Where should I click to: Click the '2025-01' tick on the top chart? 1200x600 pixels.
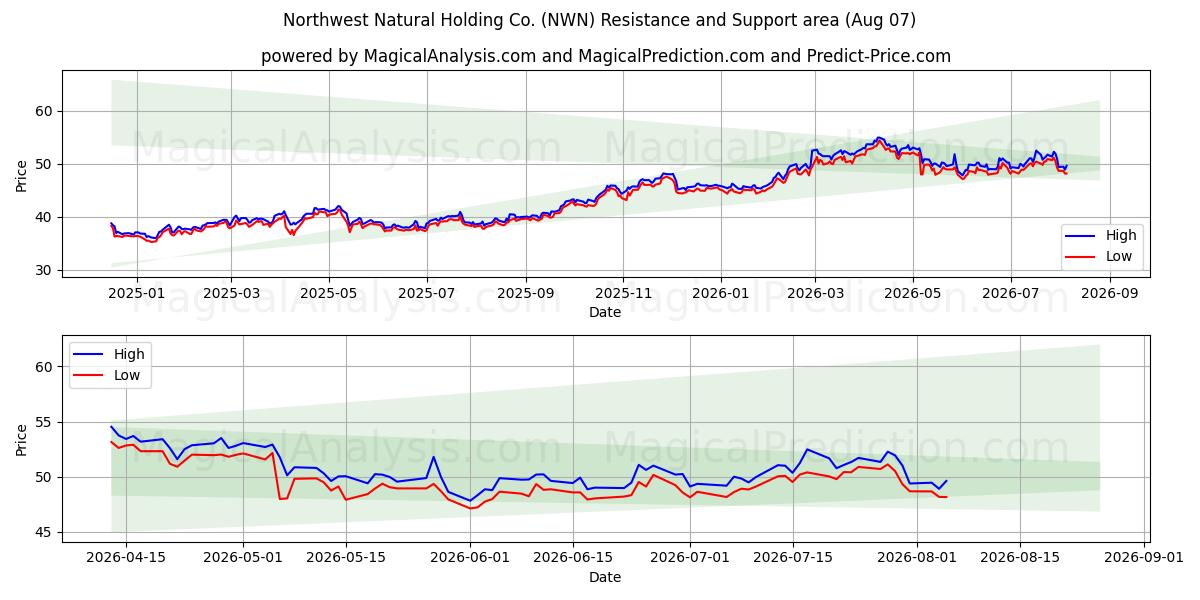[136, 293]
